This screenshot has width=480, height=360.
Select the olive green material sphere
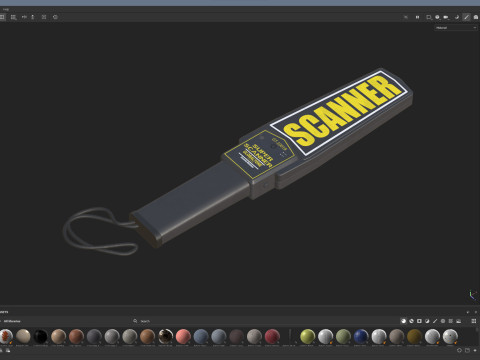343,336
